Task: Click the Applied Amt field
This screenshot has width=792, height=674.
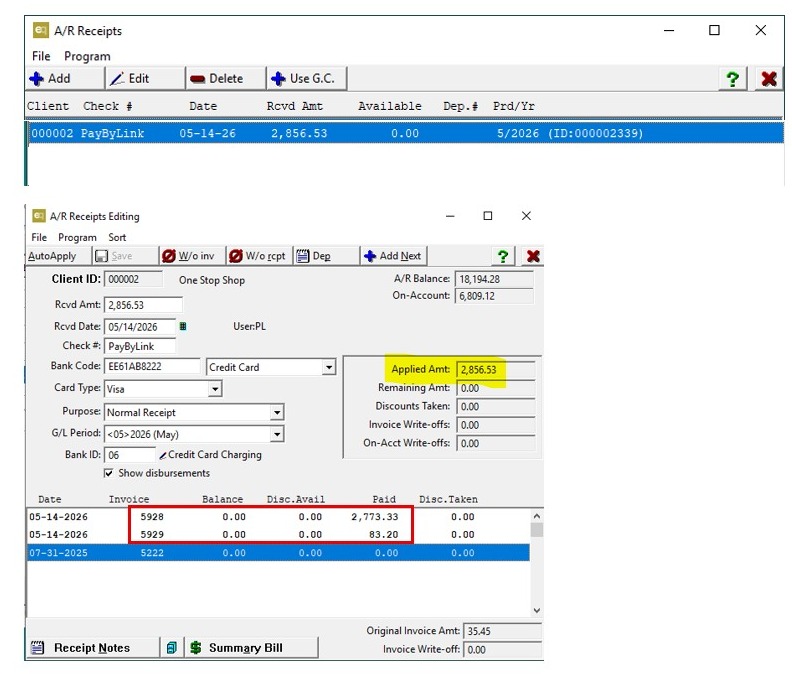Action: 495,369
